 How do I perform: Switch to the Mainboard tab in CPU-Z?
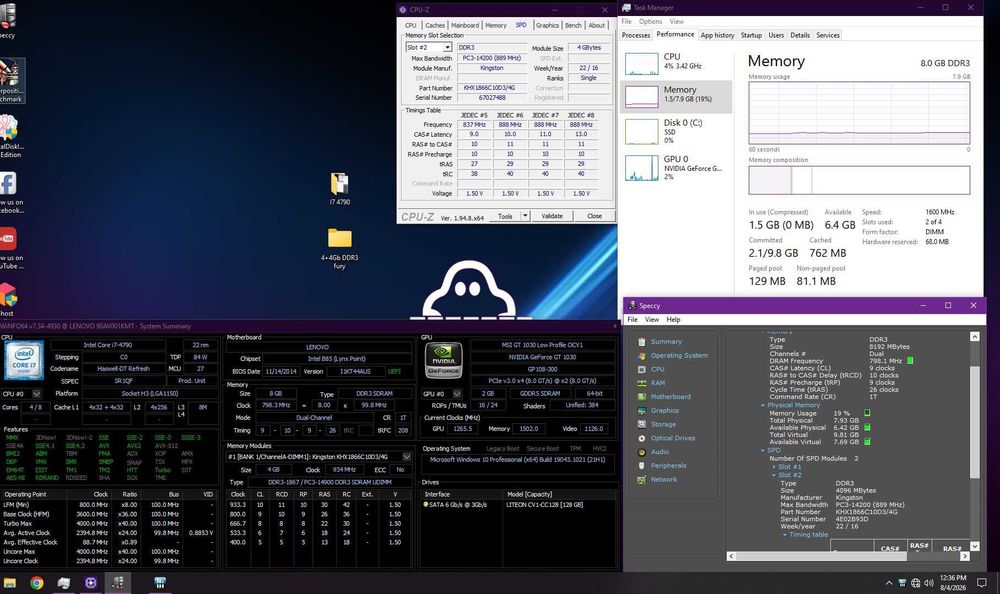click(x=465, y=26)
